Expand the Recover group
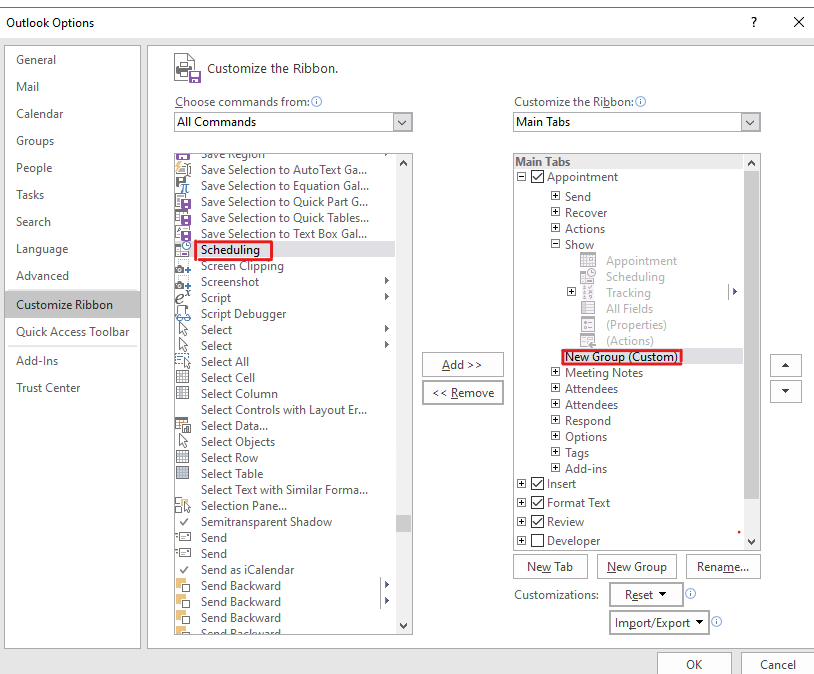814x674 pixels. [555, 212]
